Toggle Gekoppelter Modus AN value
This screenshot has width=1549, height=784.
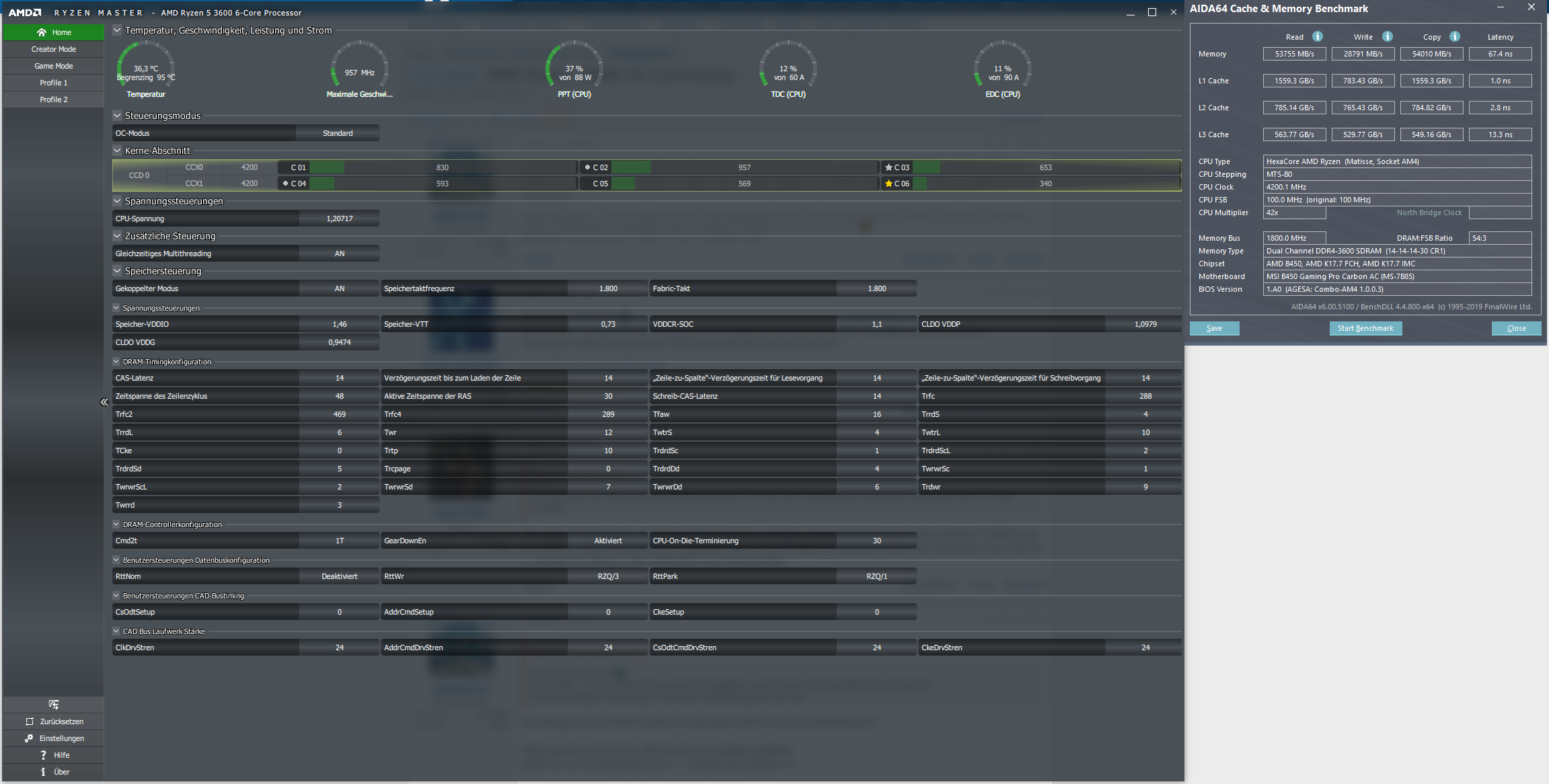339,288
